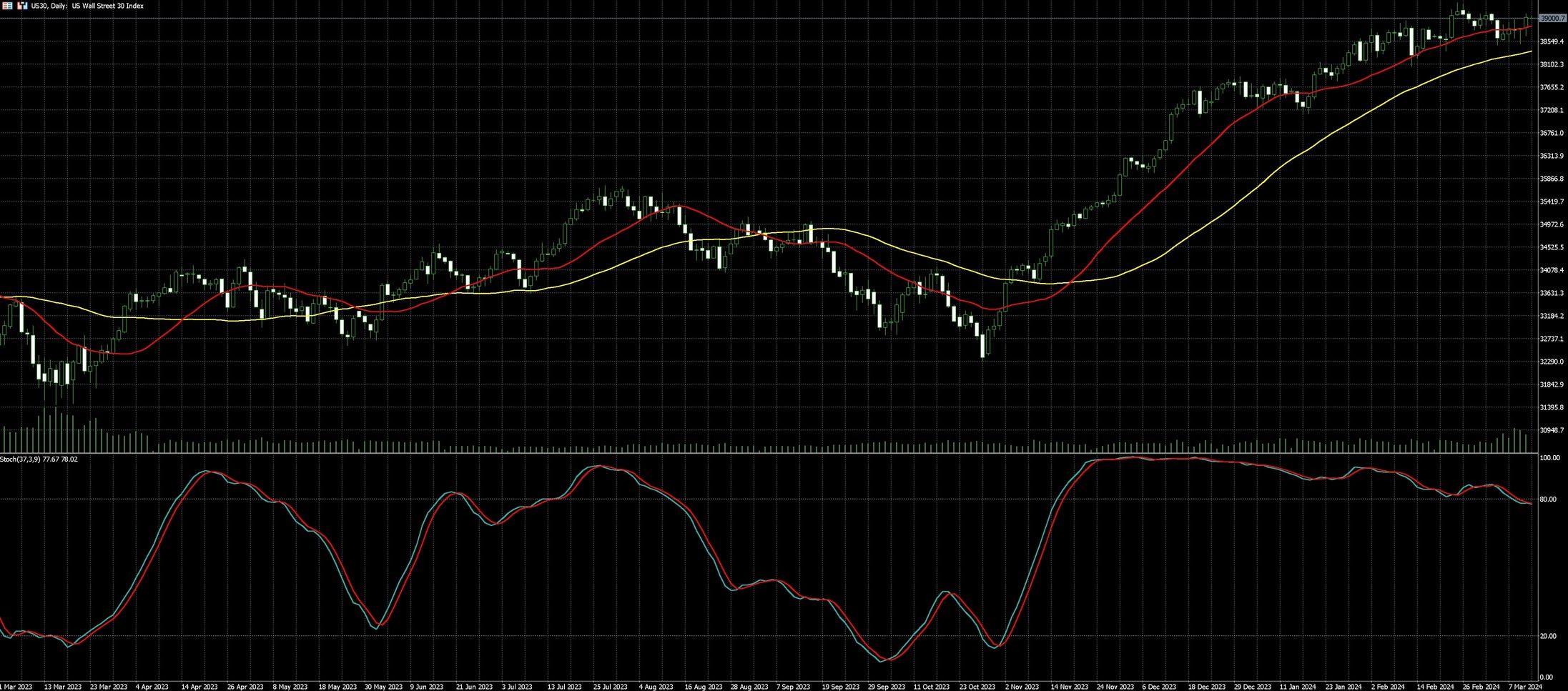Click the Stoch(37,3,9) indicator label
Image resolution: width=1568 pixels, height=691 pixels.
pos(39,459)
